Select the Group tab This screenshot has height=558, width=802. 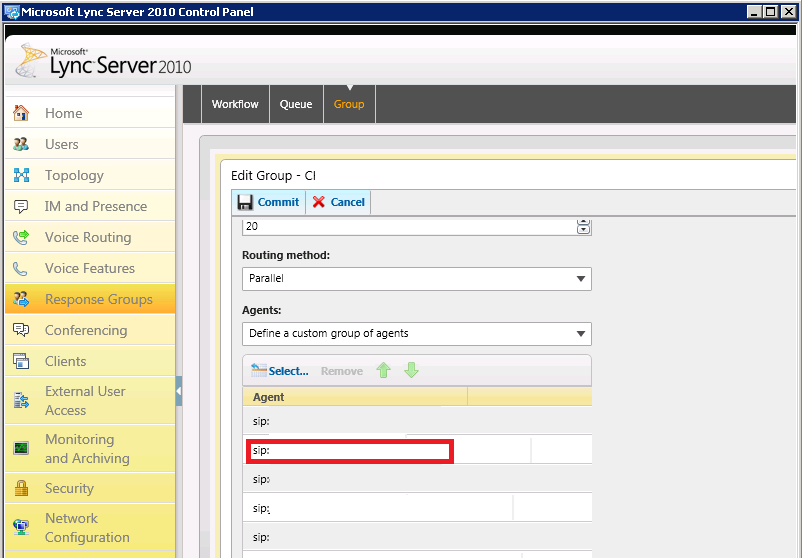[349, 104]
